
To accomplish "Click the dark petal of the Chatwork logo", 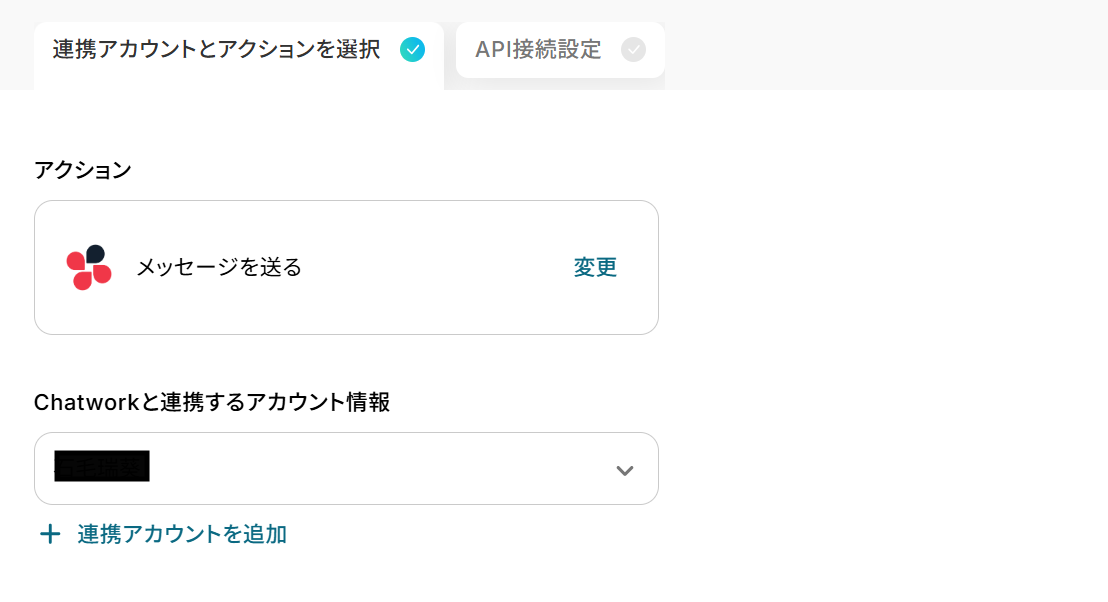I will [x=96, y=254].
